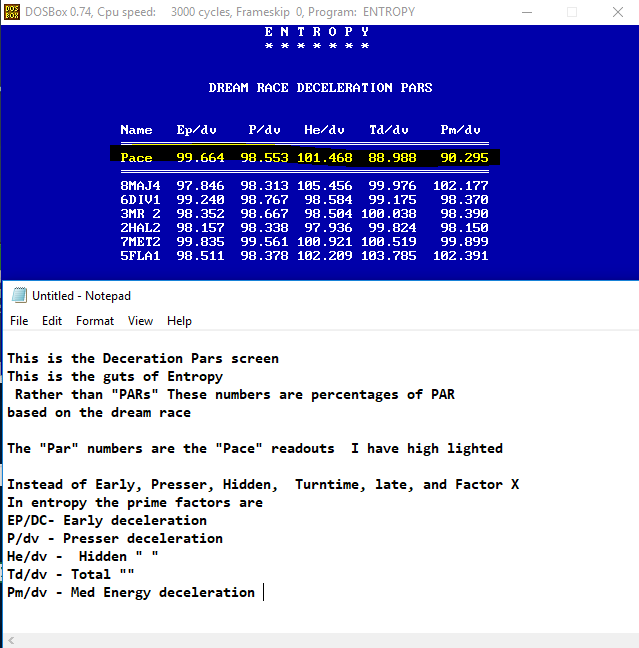Click Pace value 98.553

(x=265, y=158)
